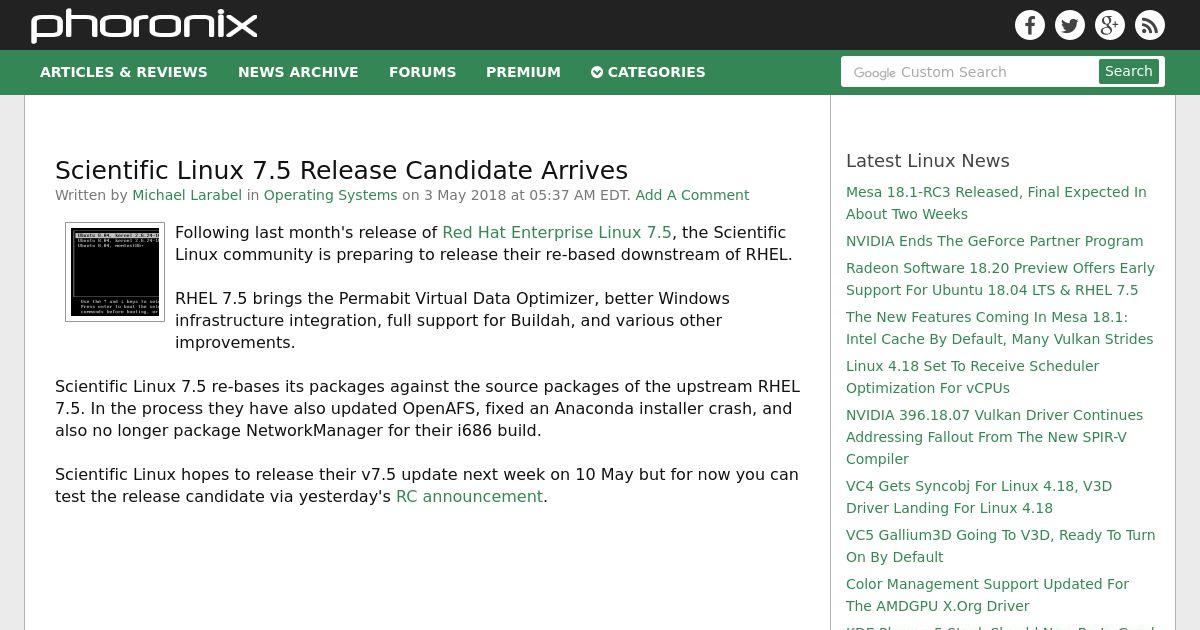Follow the Red Hat Enterprise Linux 7.5 link
Screen dimensions: 1200x630
[x=557, y=232]
